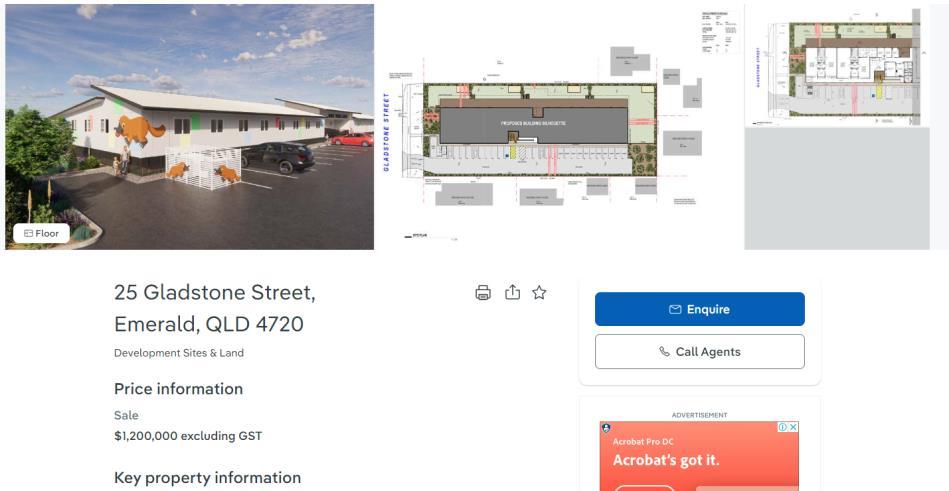The height and width of the screenshot is (491, 949).
Task: Click the printer icon to print listing
Action: (483, 293)
